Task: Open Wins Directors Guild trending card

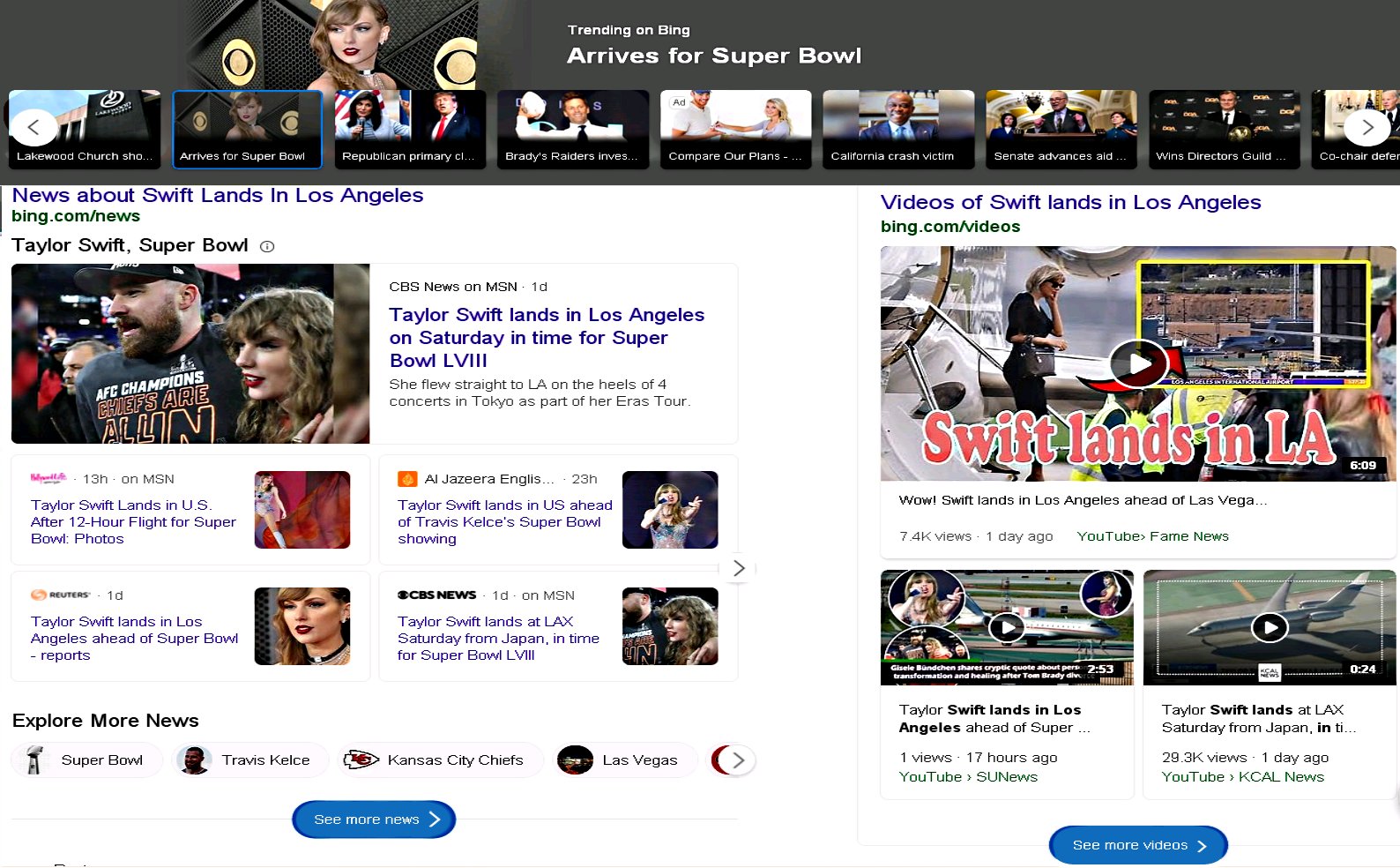Action: (1225, 129)
